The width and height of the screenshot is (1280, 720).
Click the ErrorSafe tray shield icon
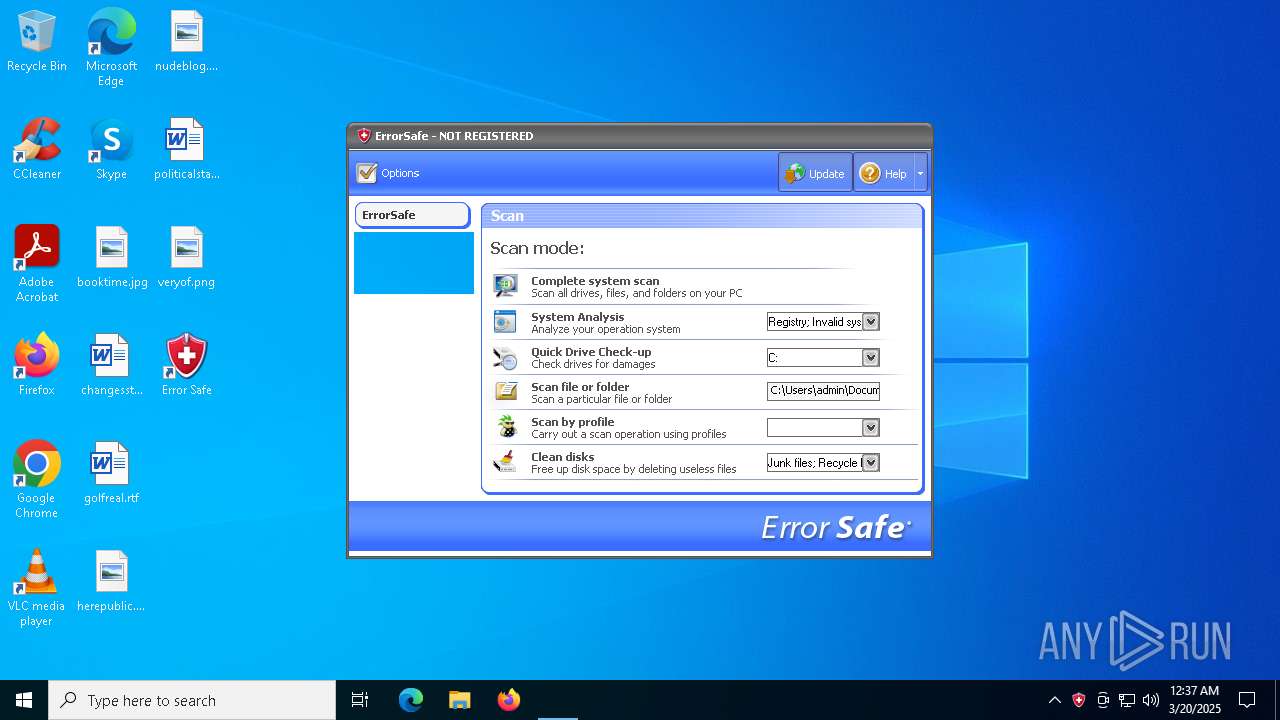tap(1079, 700)
